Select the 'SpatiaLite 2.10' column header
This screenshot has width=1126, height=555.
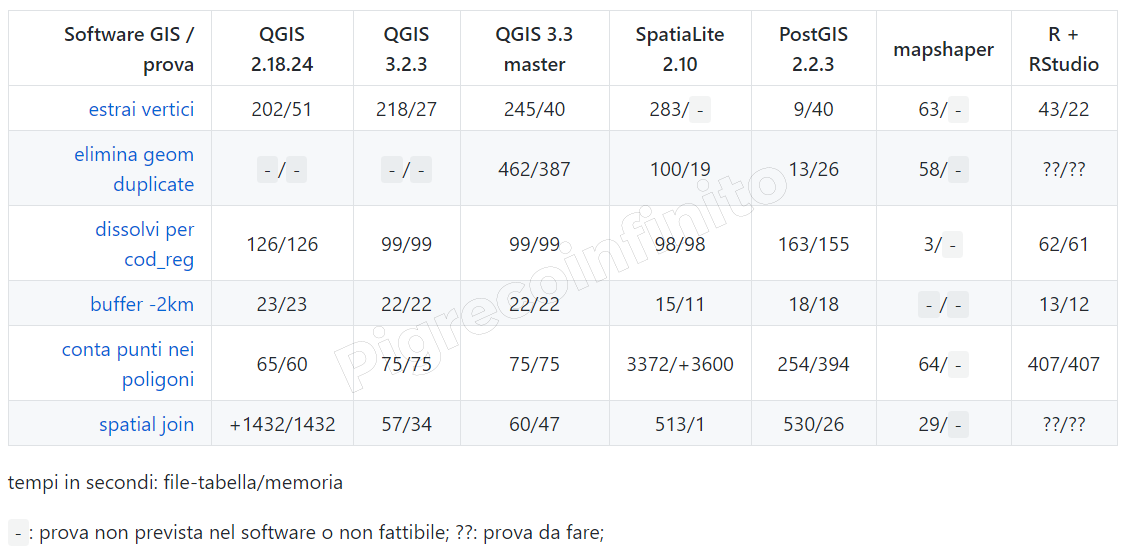680,49
